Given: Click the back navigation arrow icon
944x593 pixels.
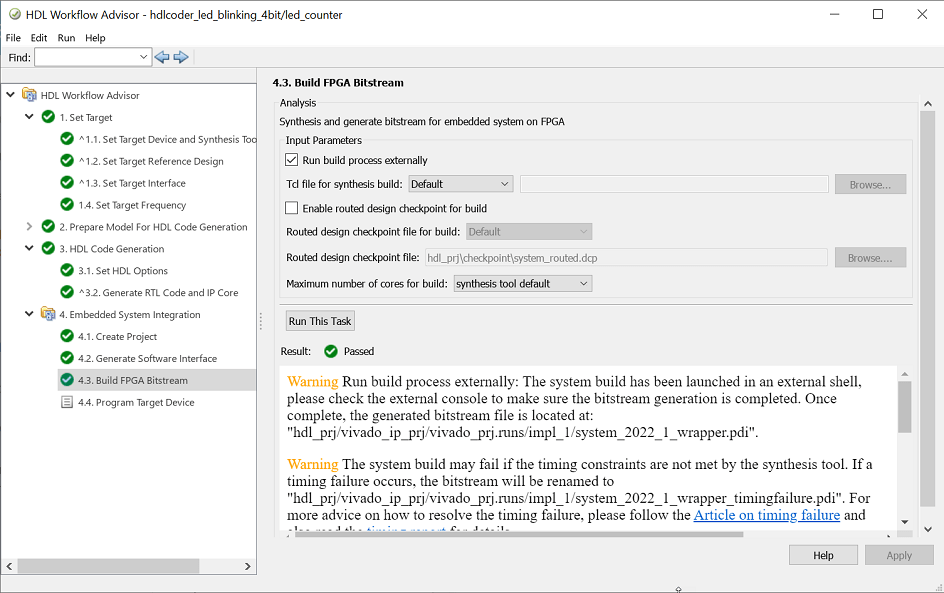Looking at the screenshot, I should [x=162, y=57].
